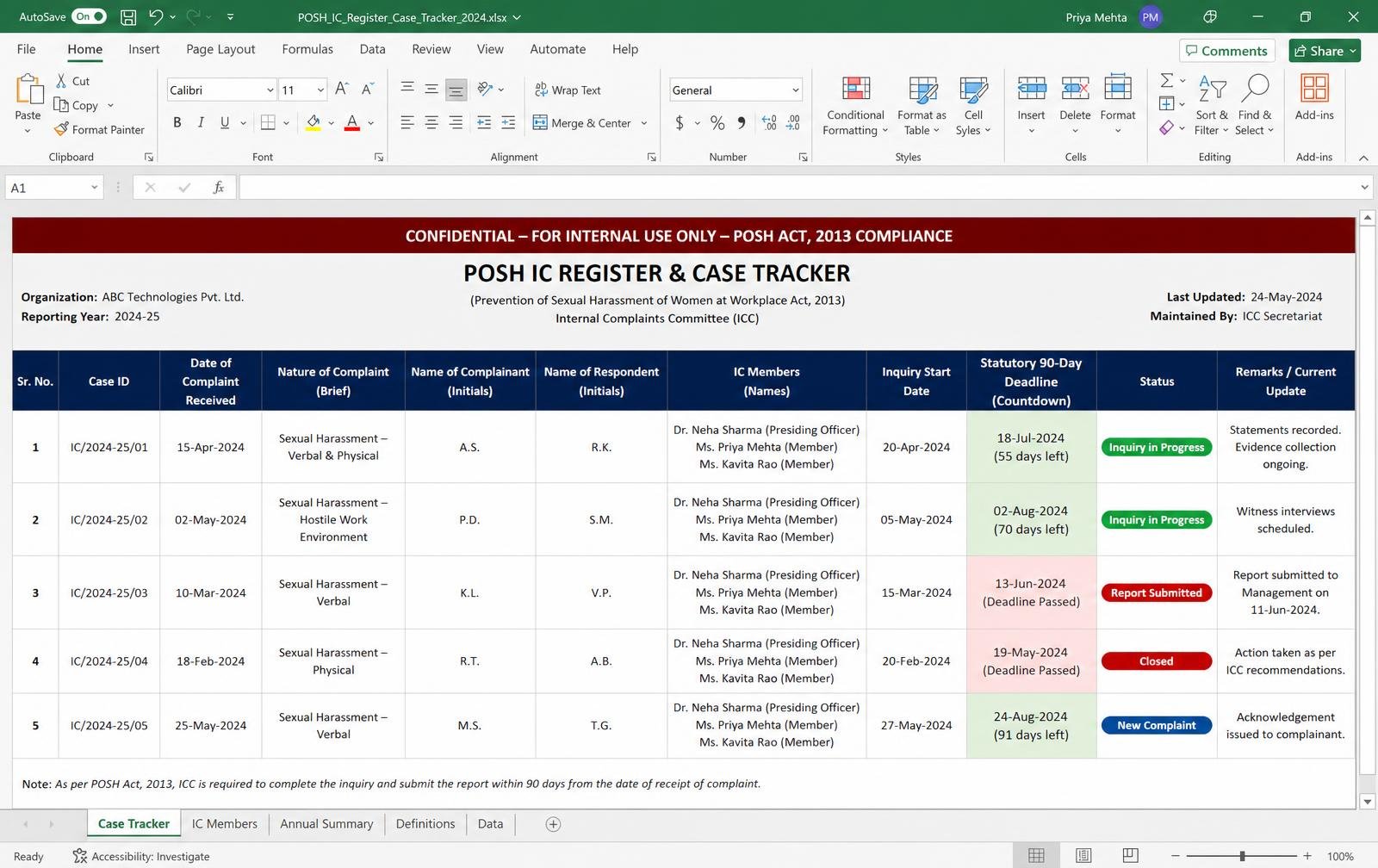Image resolution: width=1378 pixels, height=868 pixels.
Task: Decrease font size with smaller A icon
Action: tap(368, 89)
